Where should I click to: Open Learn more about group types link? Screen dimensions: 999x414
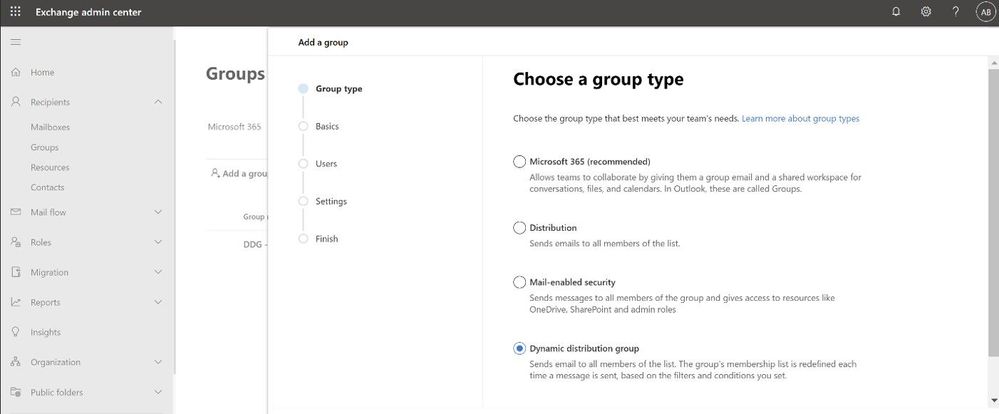800,118
